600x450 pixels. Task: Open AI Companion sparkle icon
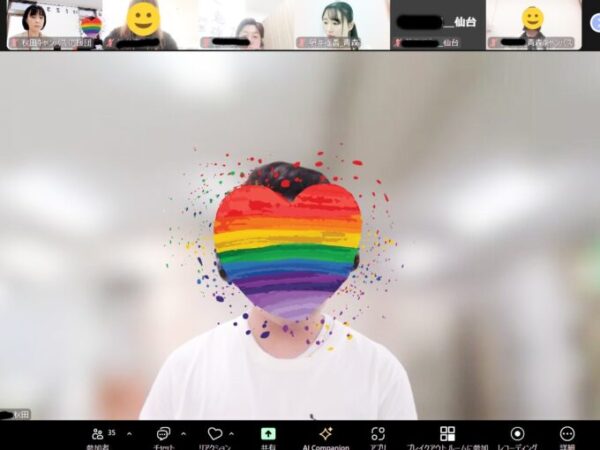pos(326,434)
